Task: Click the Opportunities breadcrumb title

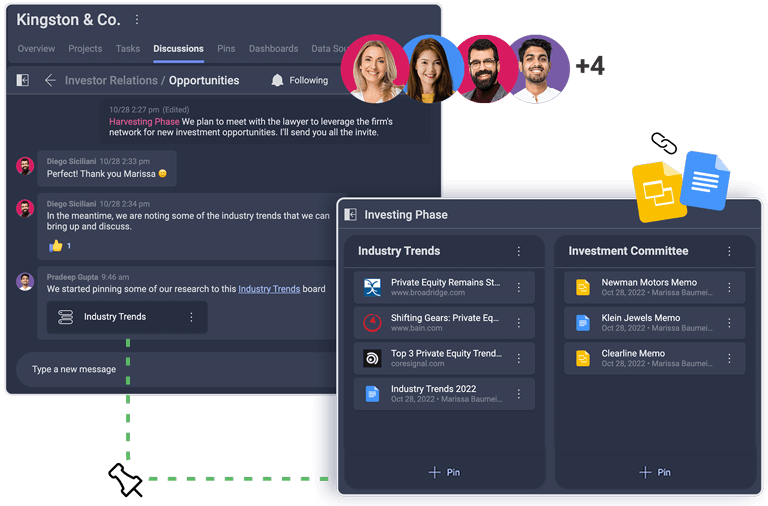Action: pos(204,80)
